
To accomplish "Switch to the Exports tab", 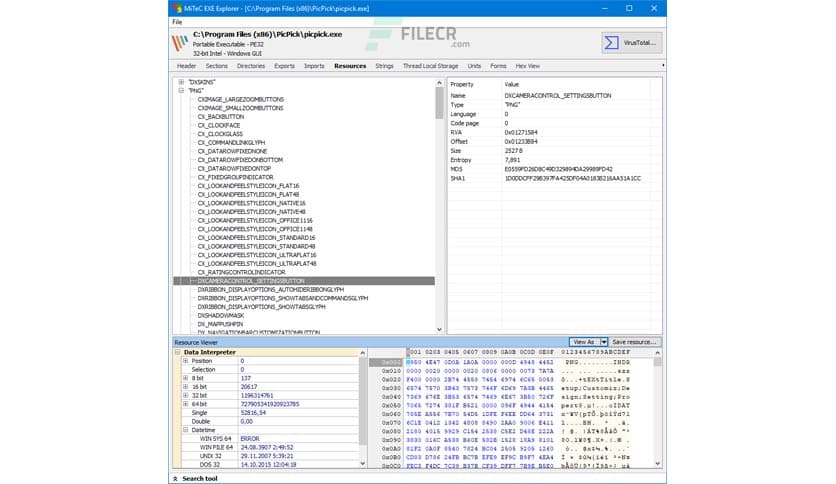I will coord(284,66).
